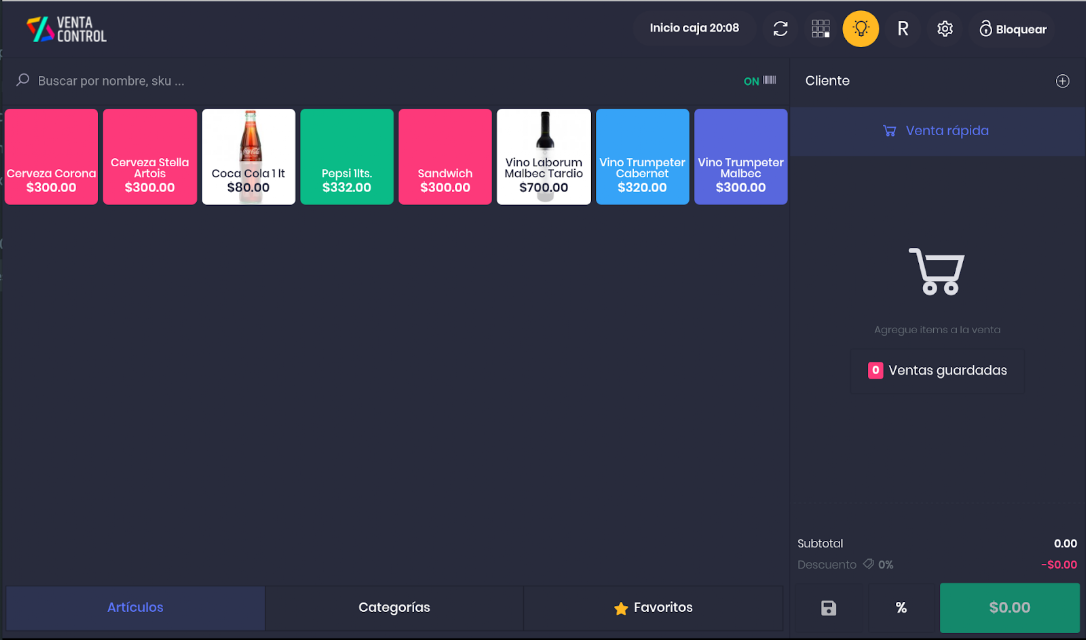Click the Cliente label
This screenshot has height=640, width=1086.
coord(827,81)
